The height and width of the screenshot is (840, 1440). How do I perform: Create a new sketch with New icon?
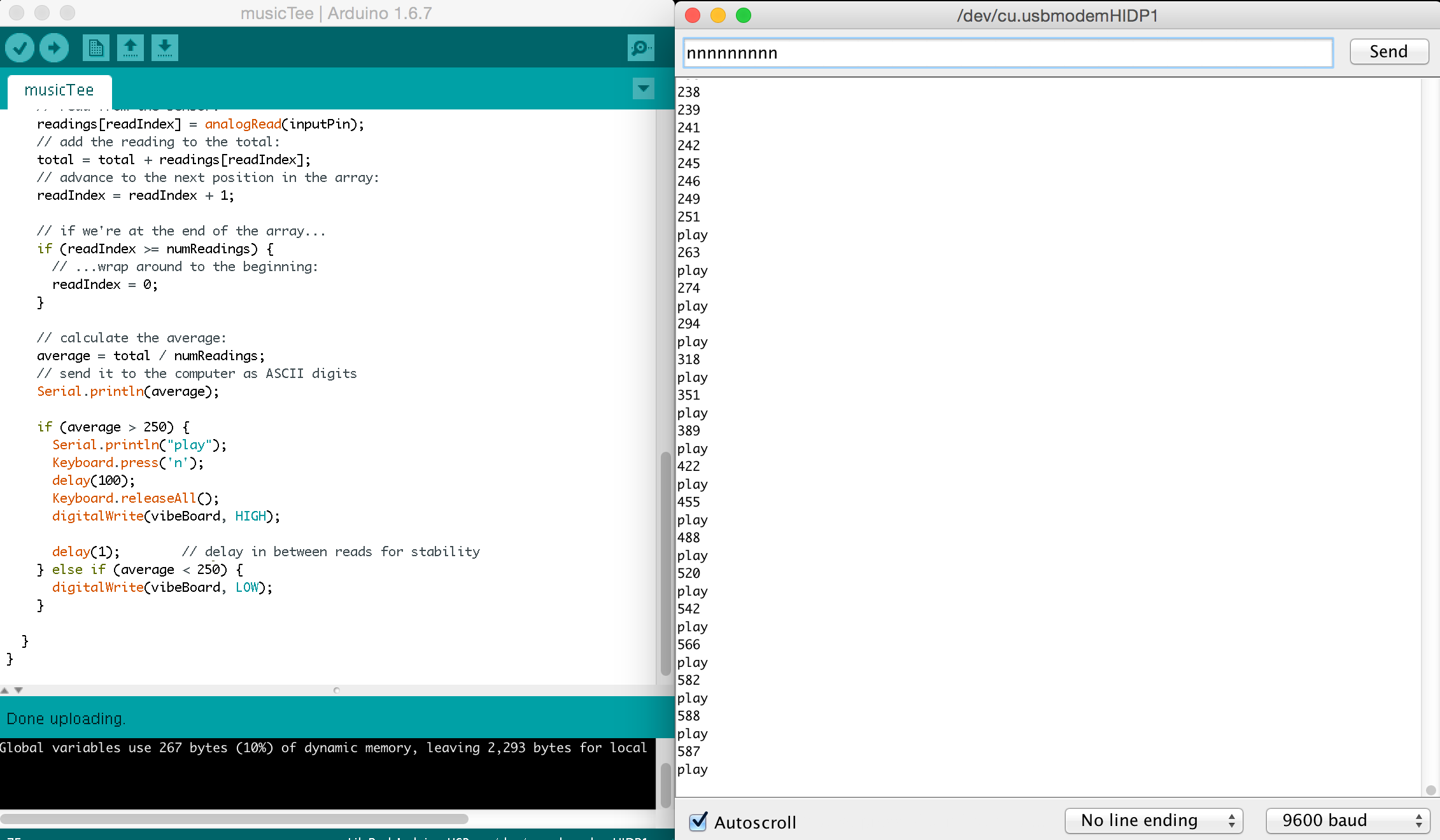95,48
